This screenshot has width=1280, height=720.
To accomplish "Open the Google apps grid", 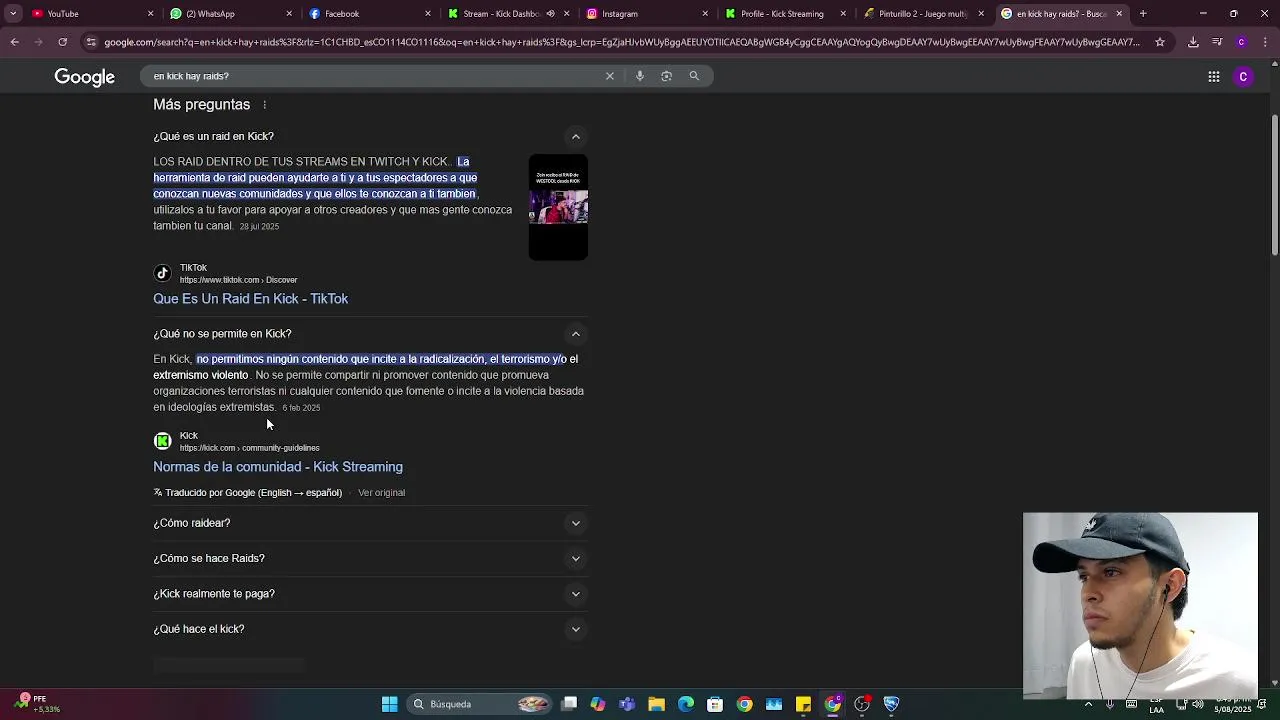I will coord(1213,77).
